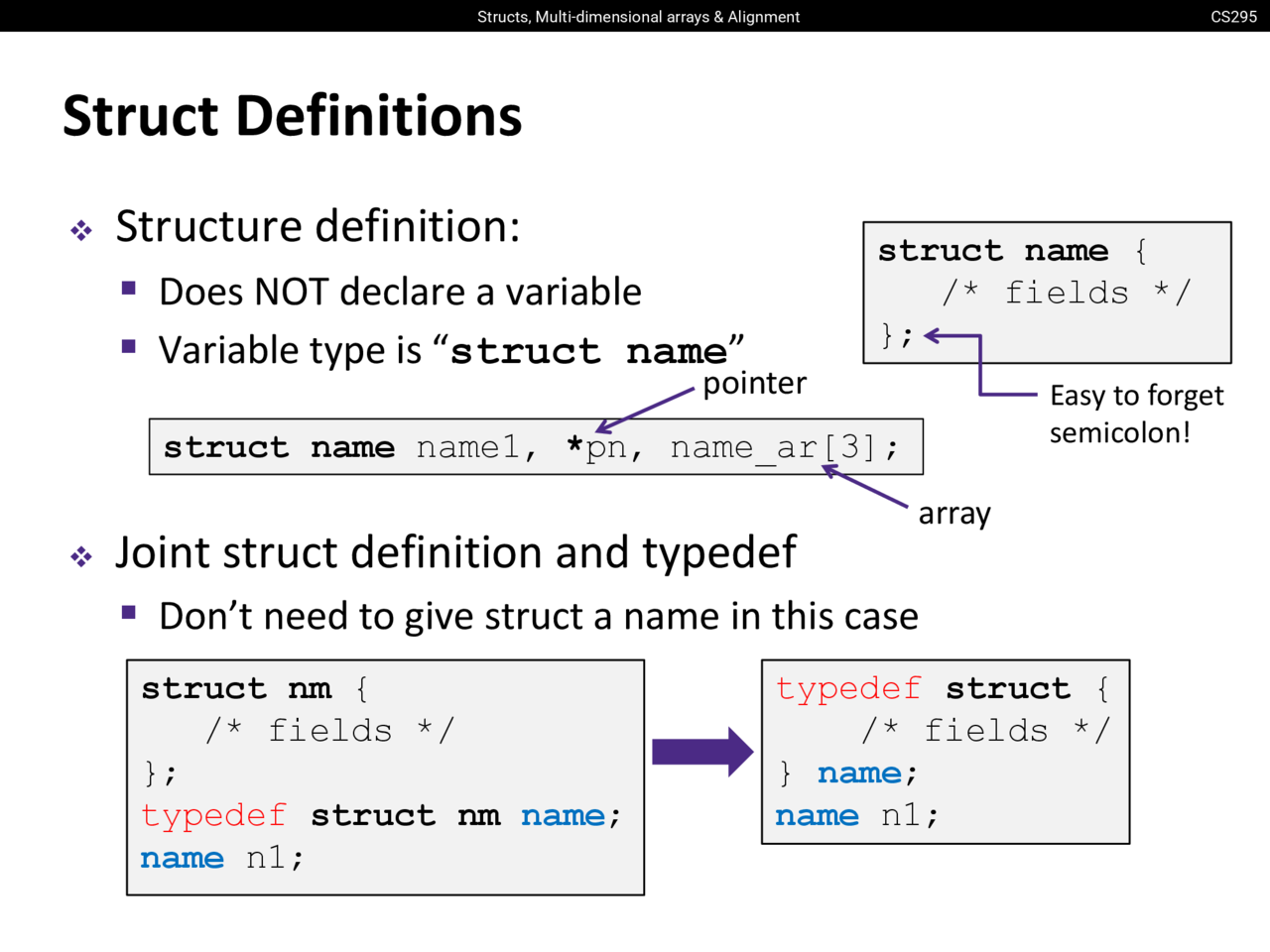
Task: Click the diamond bullet beside Structure definition
Action: 81,231
